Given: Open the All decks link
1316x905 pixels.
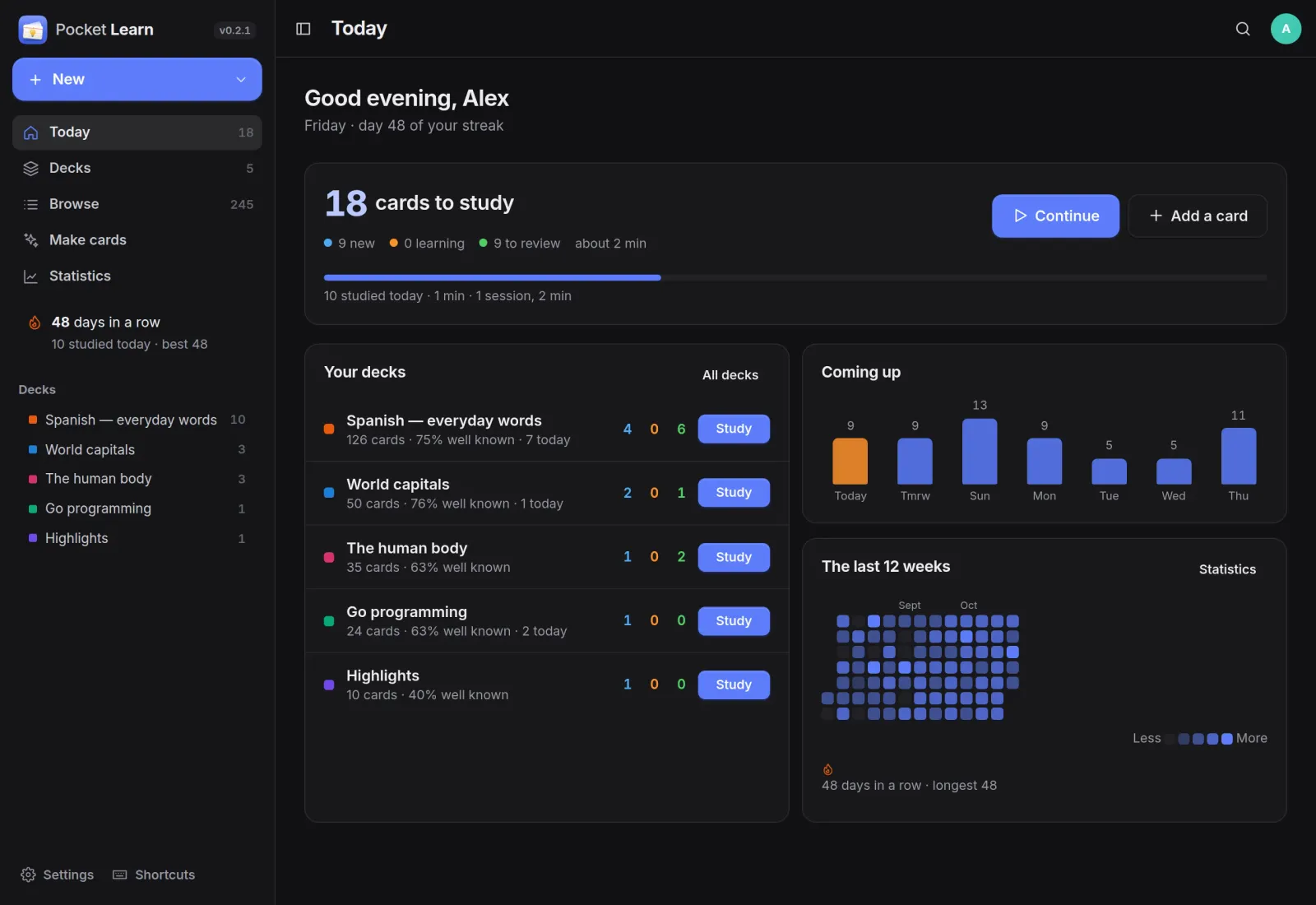Looking at the screenshot, I should click(730, 375).
